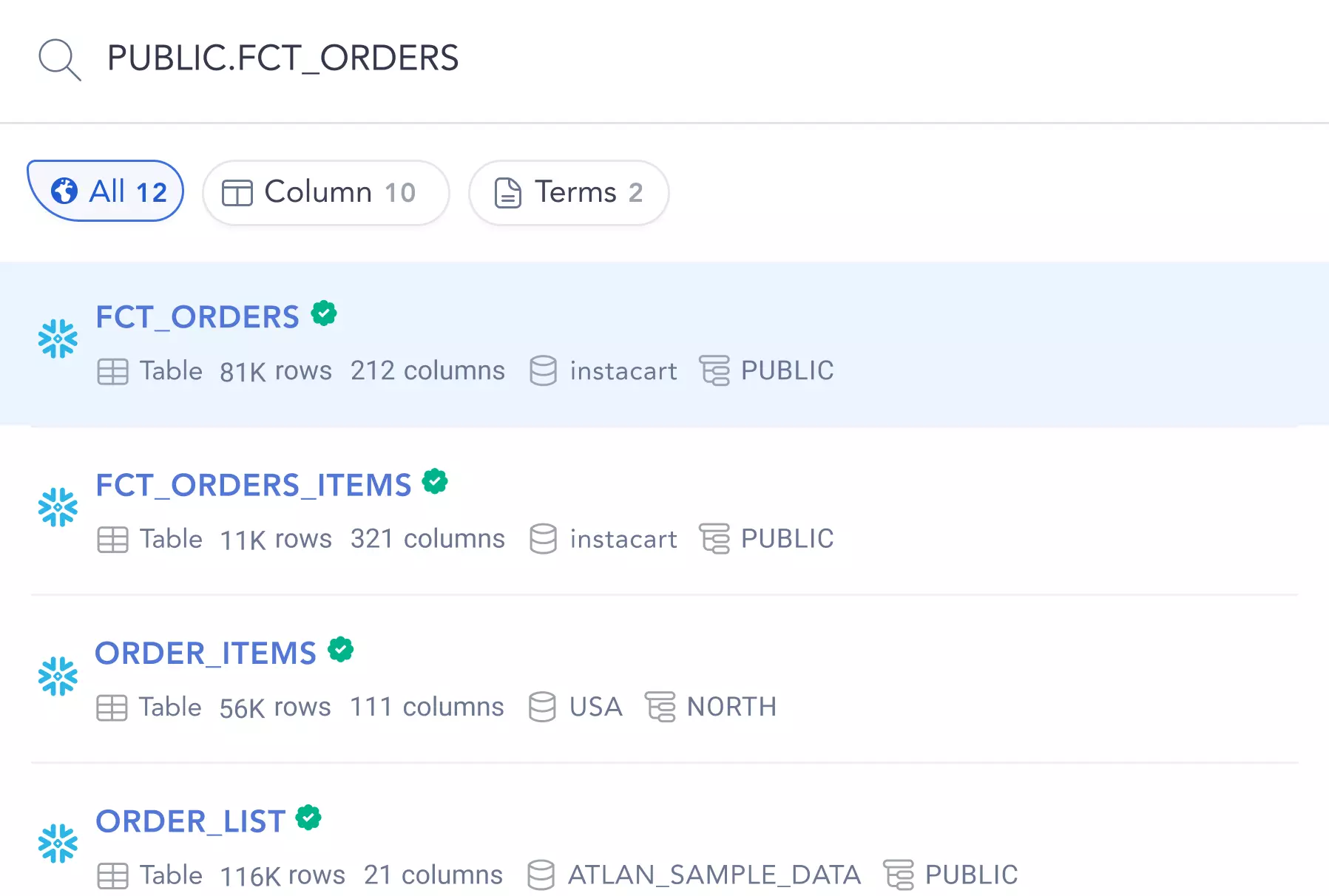The image size is (1329, 896).
Task: Click the instacart database icon in FCT_ORDERS row
Action: pyautogui.click(x=543, y=370)
